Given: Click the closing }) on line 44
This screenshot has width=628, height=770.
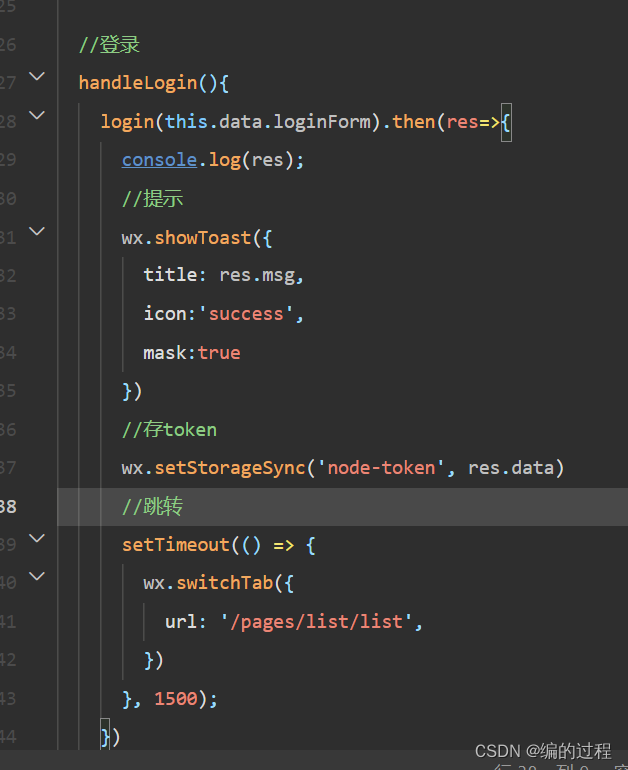Looking at the screenshot, I should click(110, 737).
